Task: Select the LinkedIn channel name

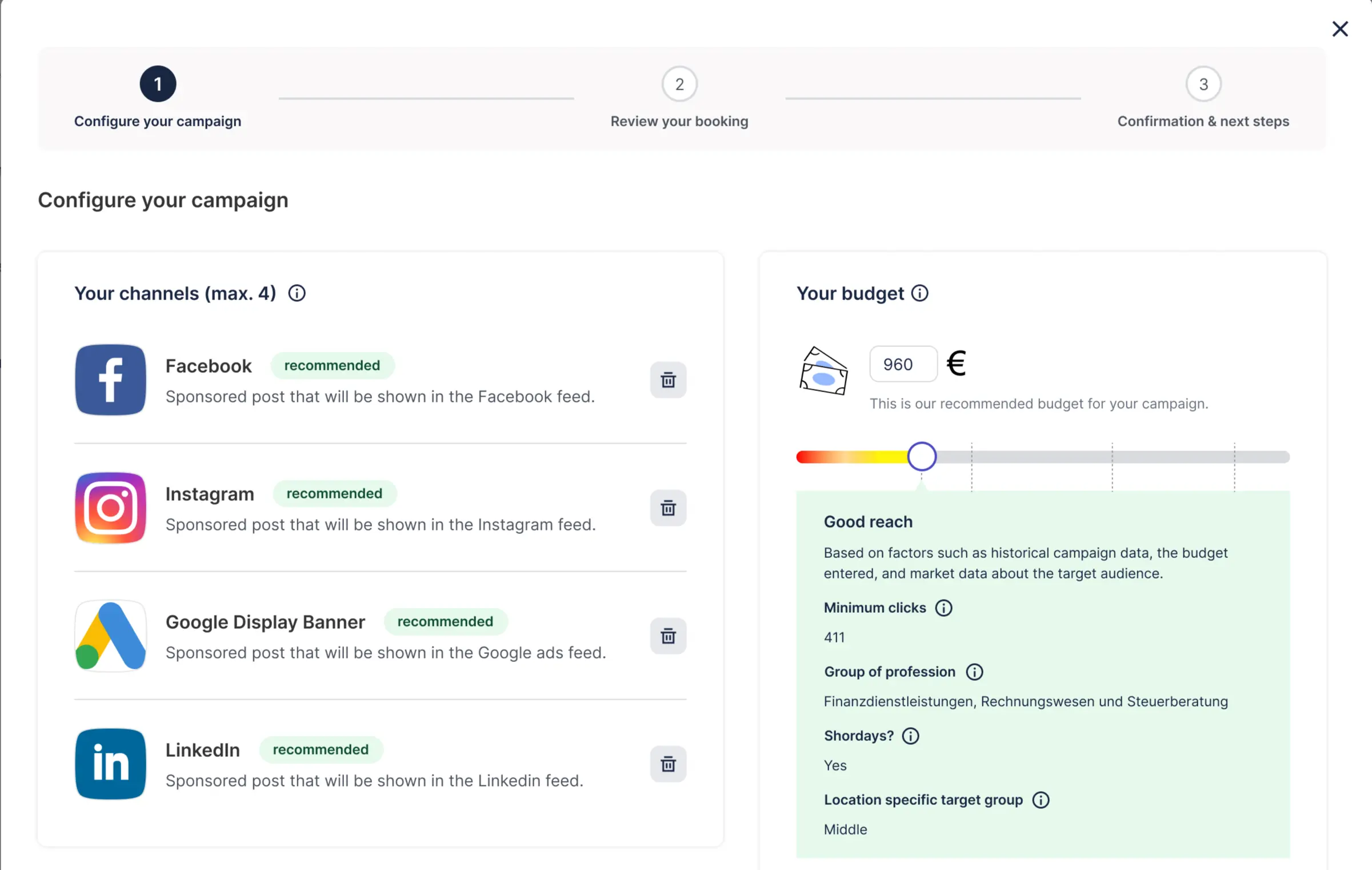Action: [203, 750]
